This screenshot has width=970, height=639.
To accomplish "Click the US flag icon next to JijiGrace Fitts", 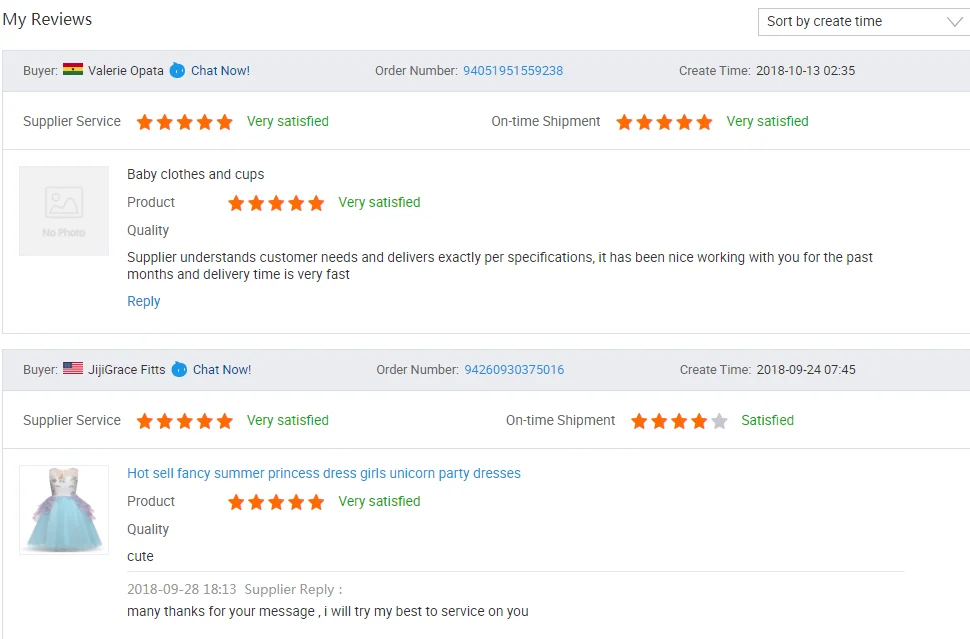I will (73, 368).
